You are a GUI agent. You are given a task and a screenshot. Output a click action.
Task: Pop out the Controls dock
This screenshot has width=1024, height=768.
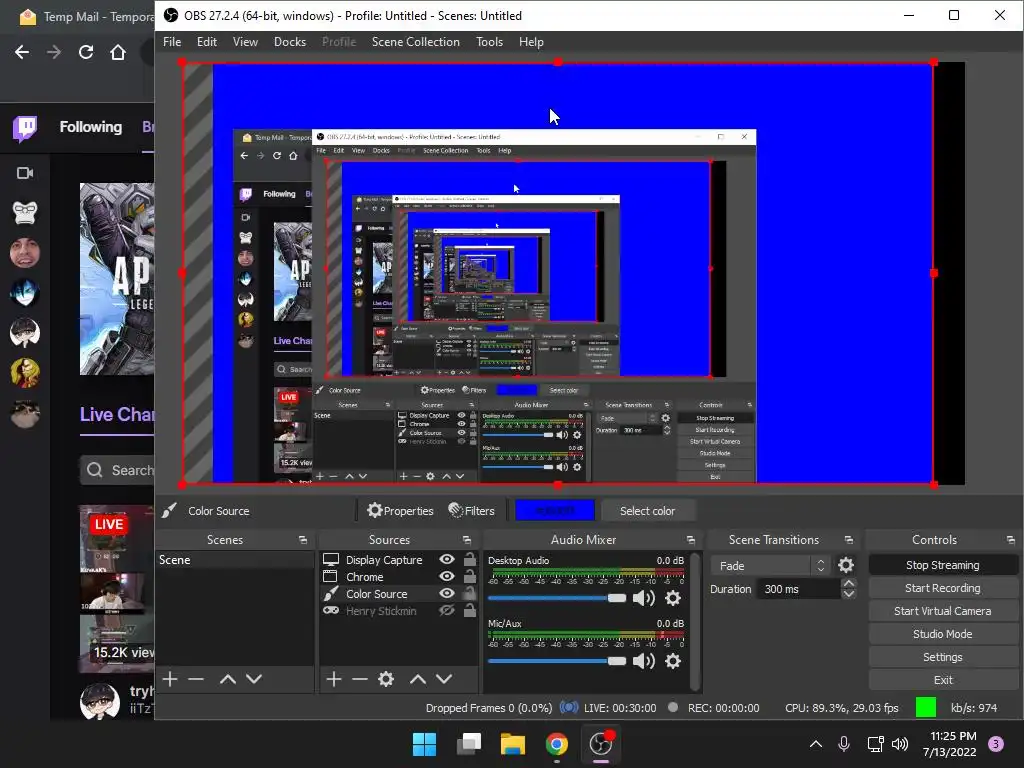tap(1011, 540)
